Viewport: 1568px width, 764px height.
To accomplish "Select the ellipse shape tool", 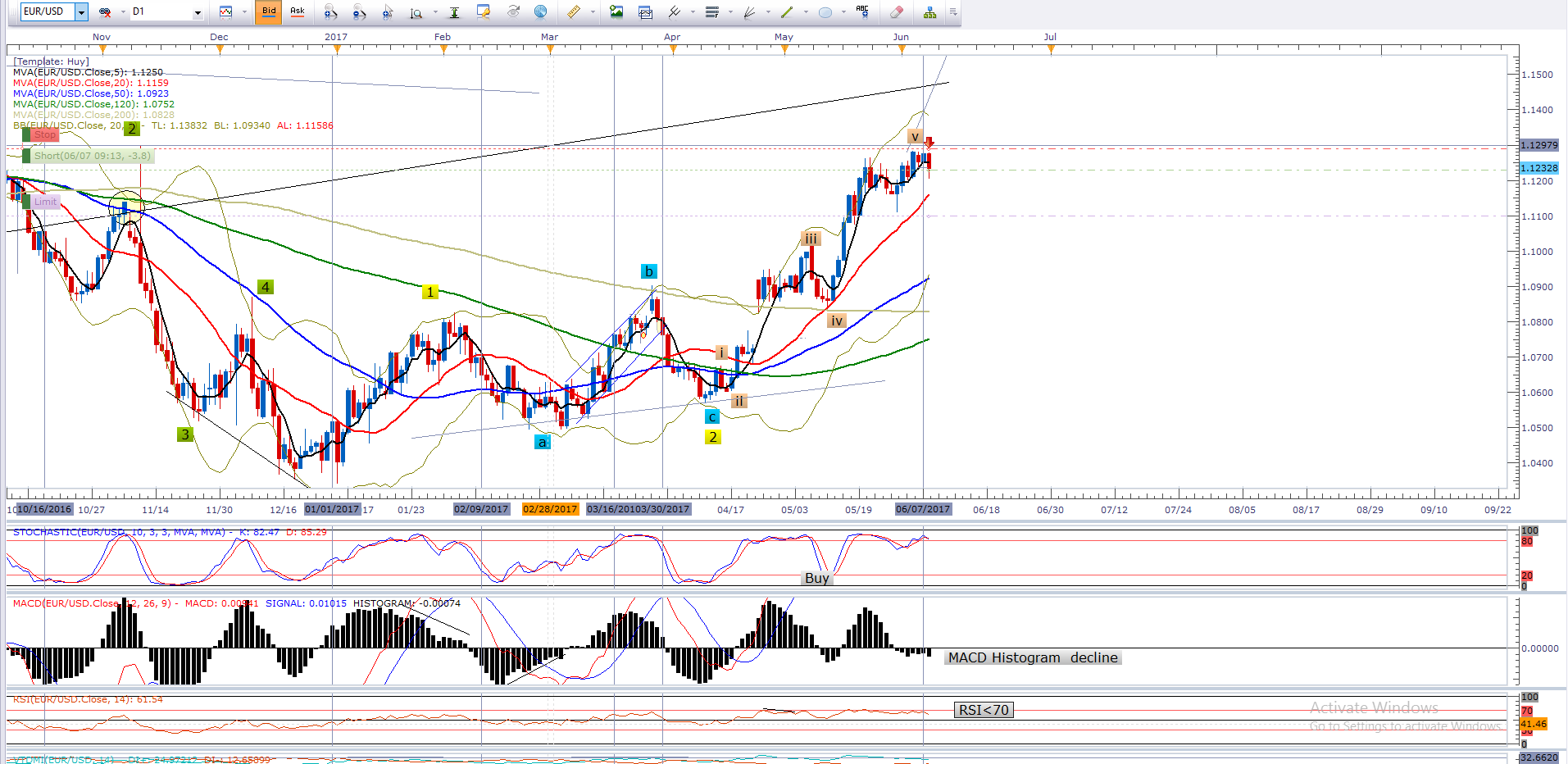I will (x=825, y=12).
